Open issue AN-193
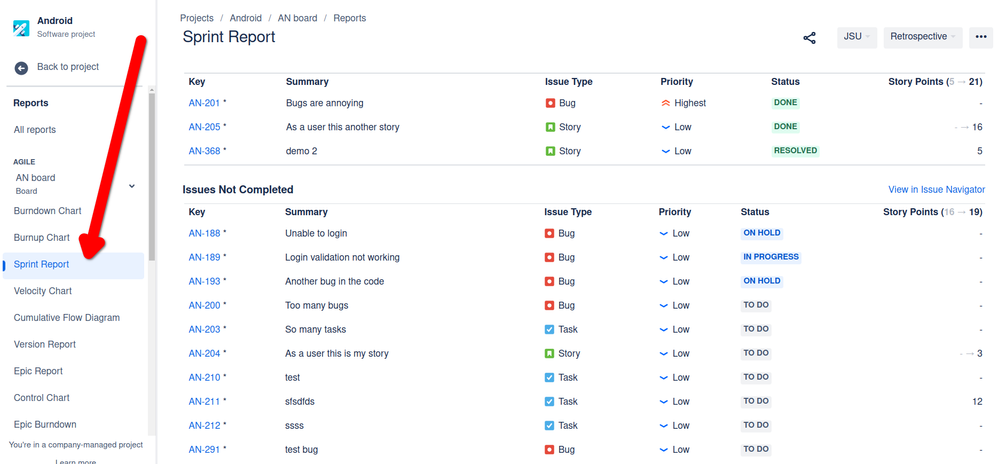Image resolution: width=998 pixels, height=464 pixels. click(x=204, y=281)
